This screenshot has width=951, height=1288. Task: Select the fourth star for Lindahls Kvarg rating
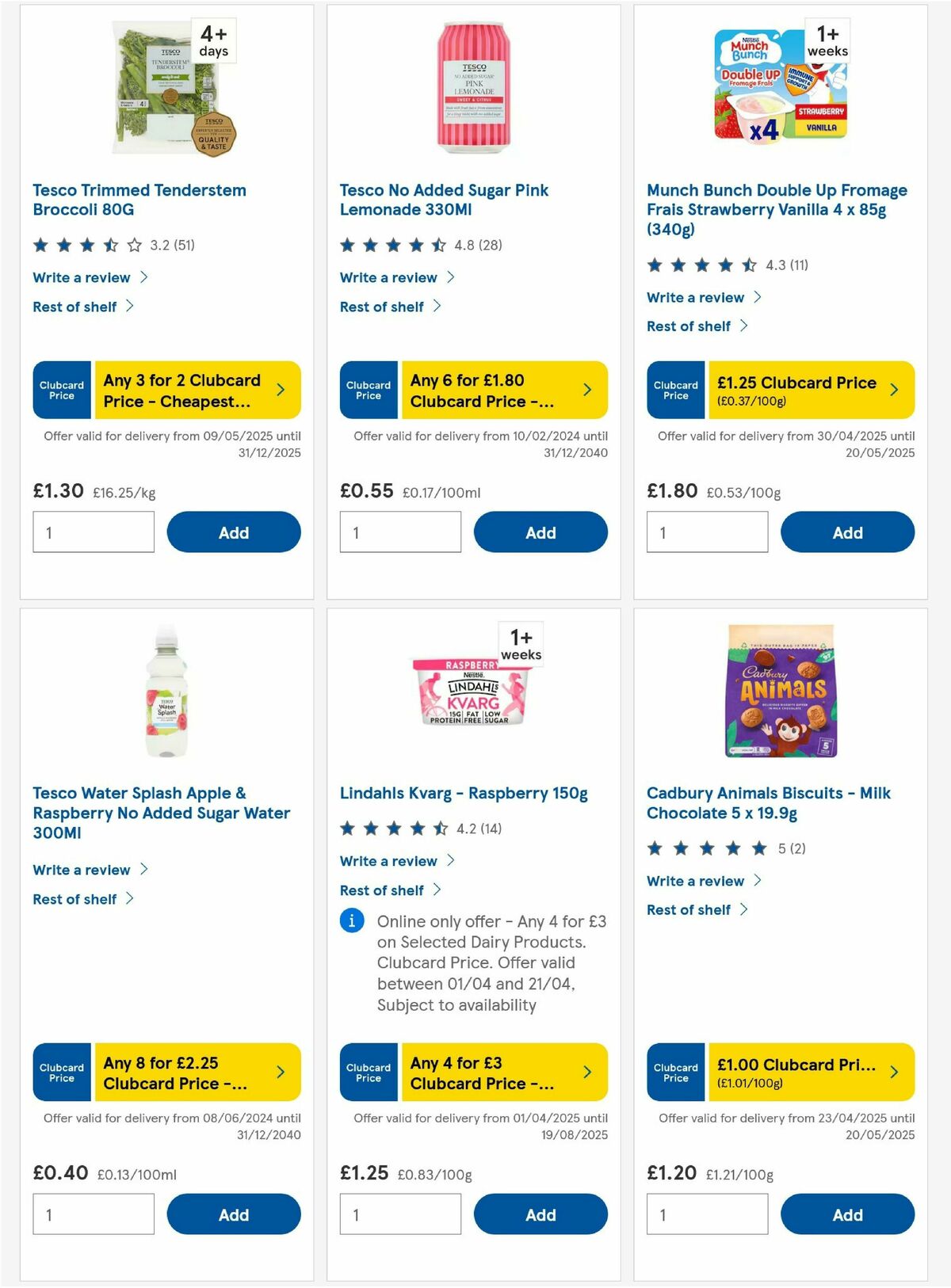(417, 829)
